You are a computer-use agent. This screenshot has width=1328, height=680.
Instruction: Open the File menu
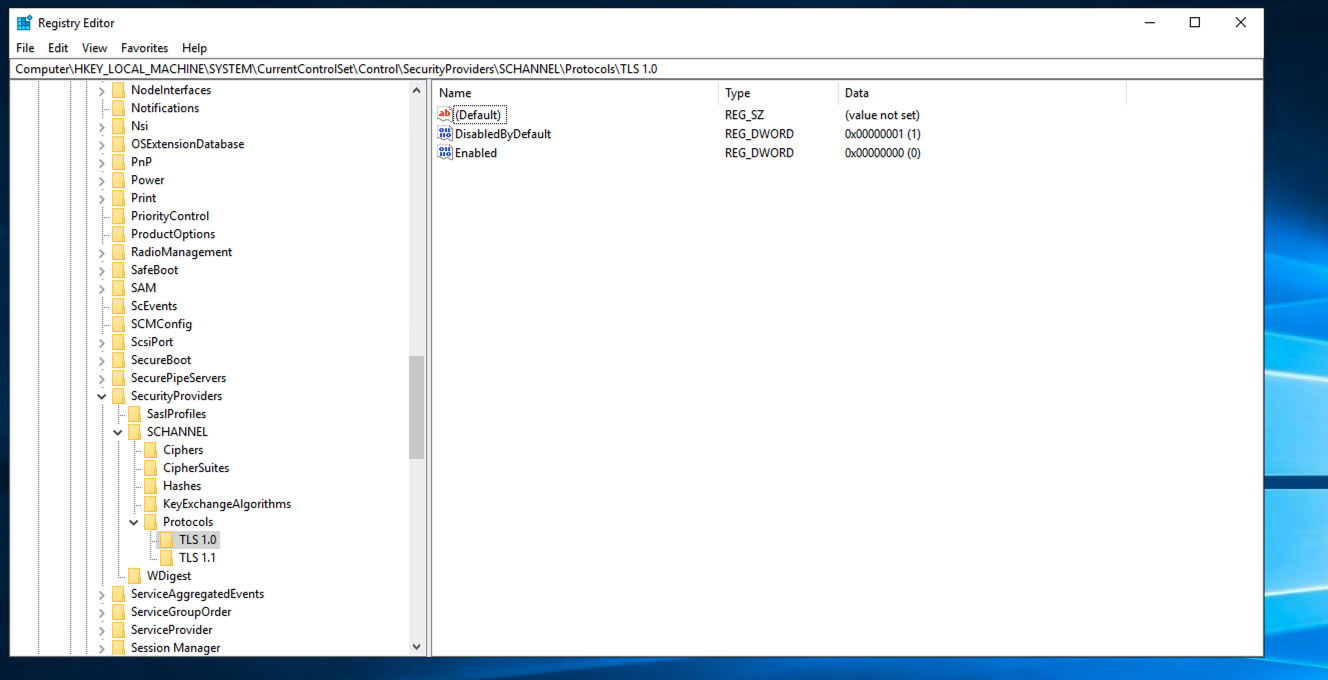tap(25, 48)
